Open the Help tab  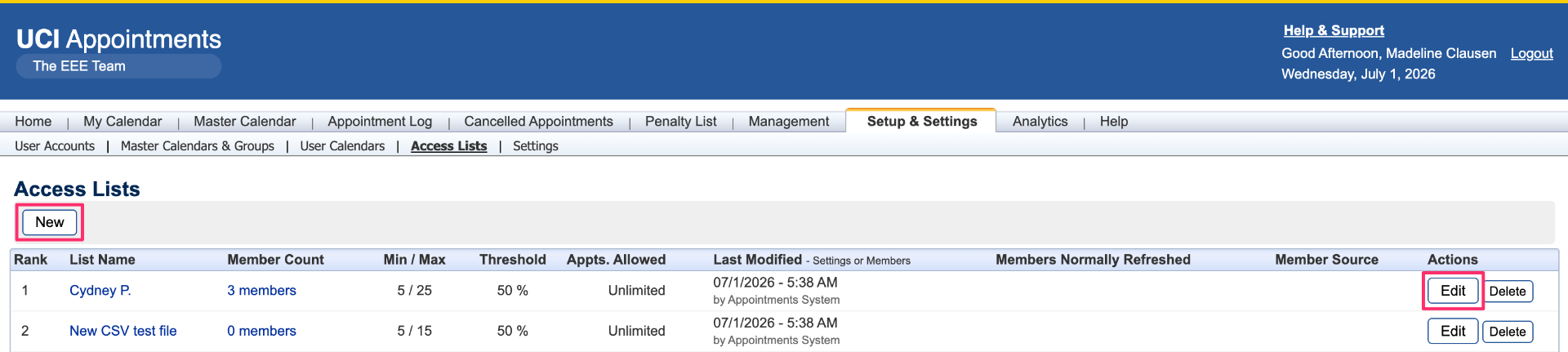[1114, 121]
